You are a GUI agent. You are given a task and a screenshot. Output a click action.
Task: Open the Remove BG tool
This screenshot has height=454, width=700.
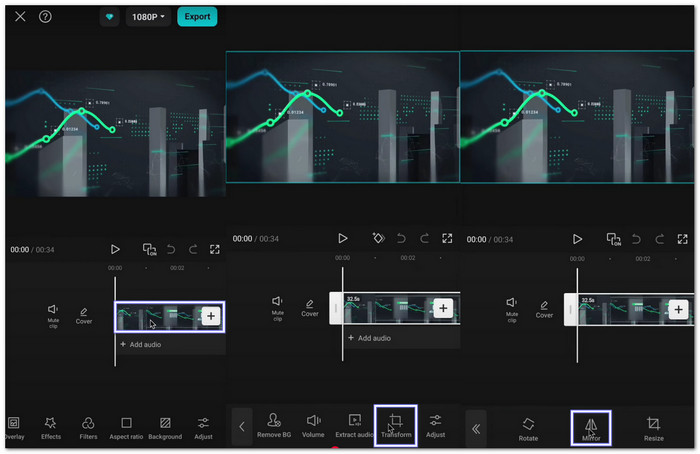point(274,425)
